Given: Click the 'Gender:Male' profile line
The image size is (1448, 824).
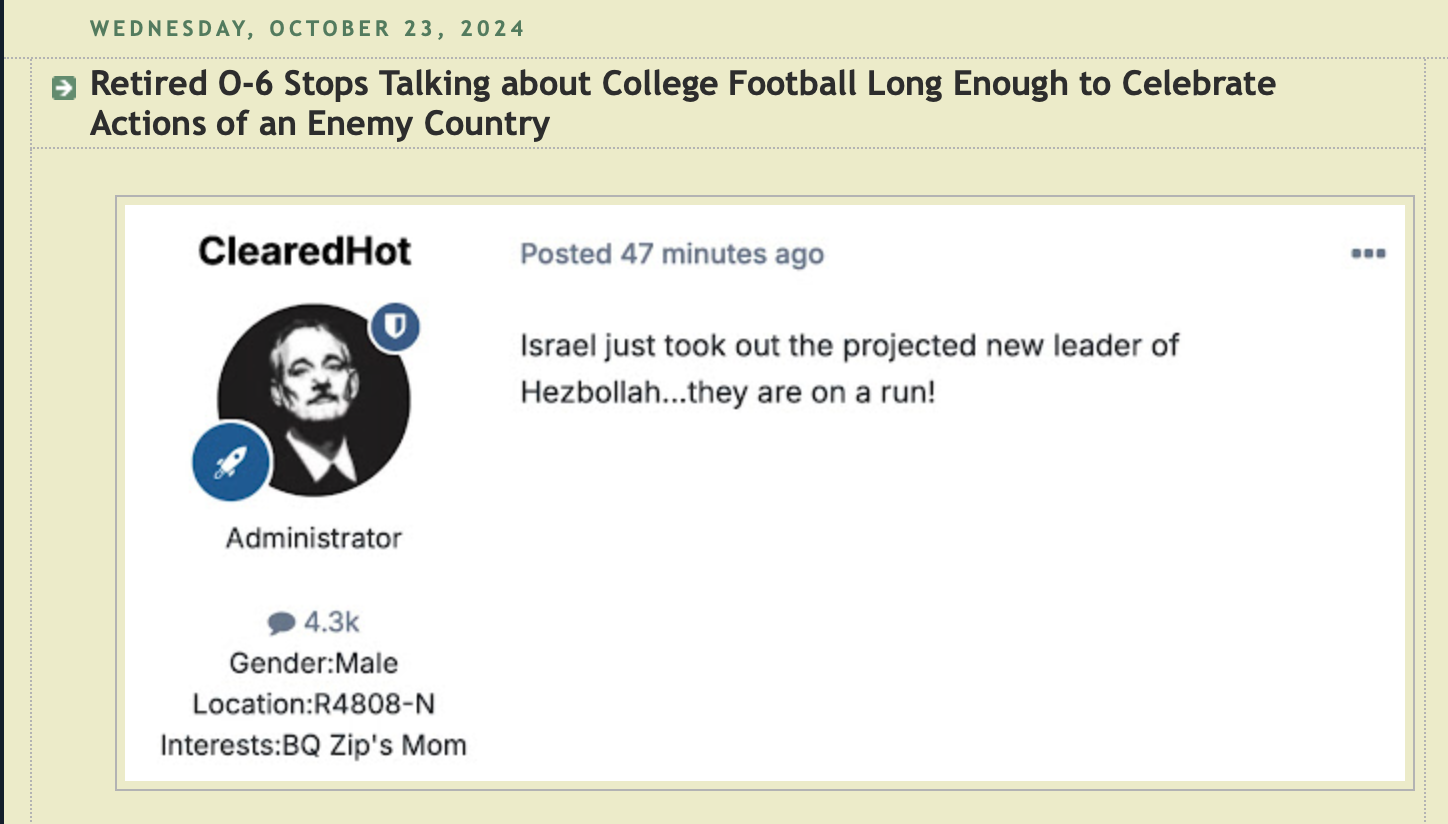Looking at the screenshot, I should (x=313, y=663).
